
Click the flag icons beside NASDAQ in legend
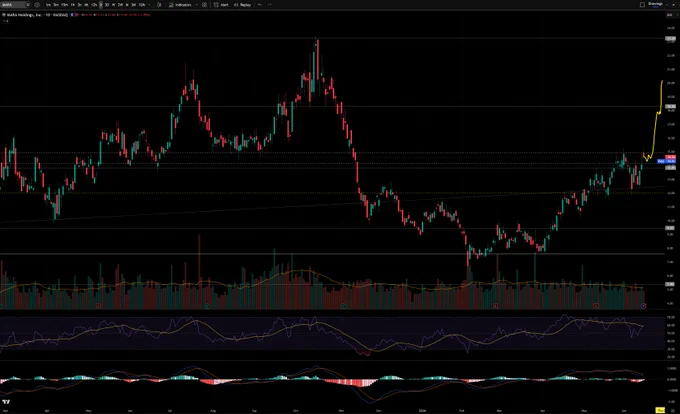tap(75, 15)
